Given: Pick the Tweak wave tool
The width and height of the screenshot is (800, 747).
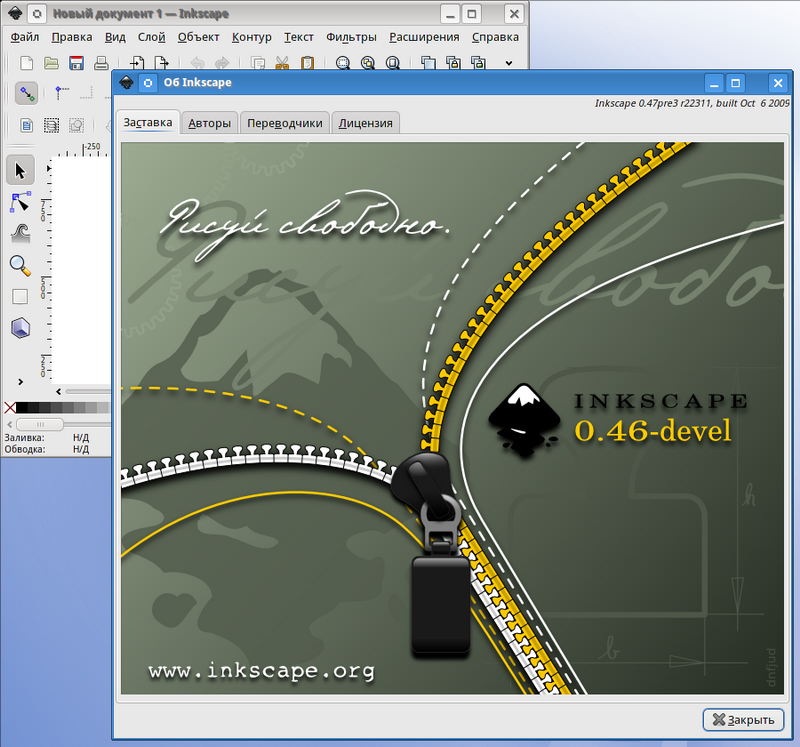Looking at the screenshot, I should (x=20, y=233).
